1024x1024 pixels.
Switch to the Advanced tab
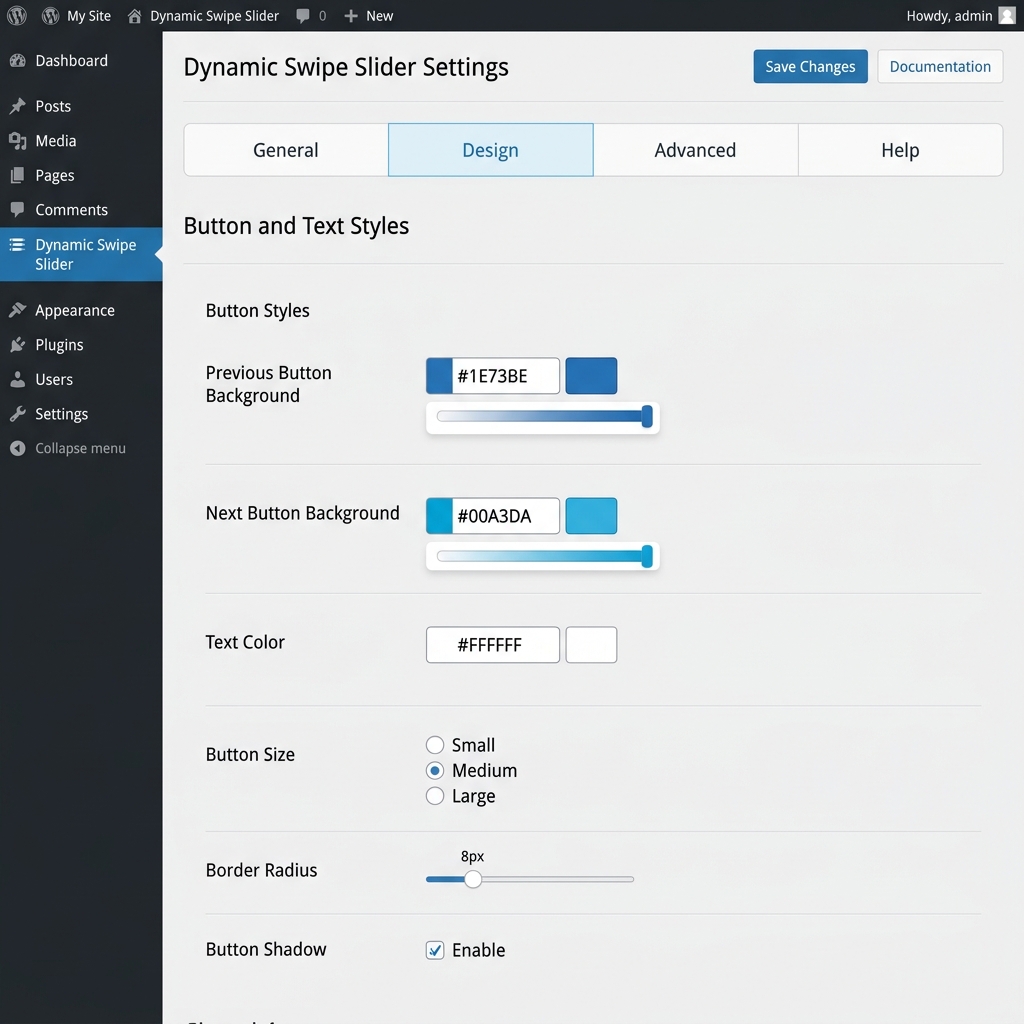point(696,150)
